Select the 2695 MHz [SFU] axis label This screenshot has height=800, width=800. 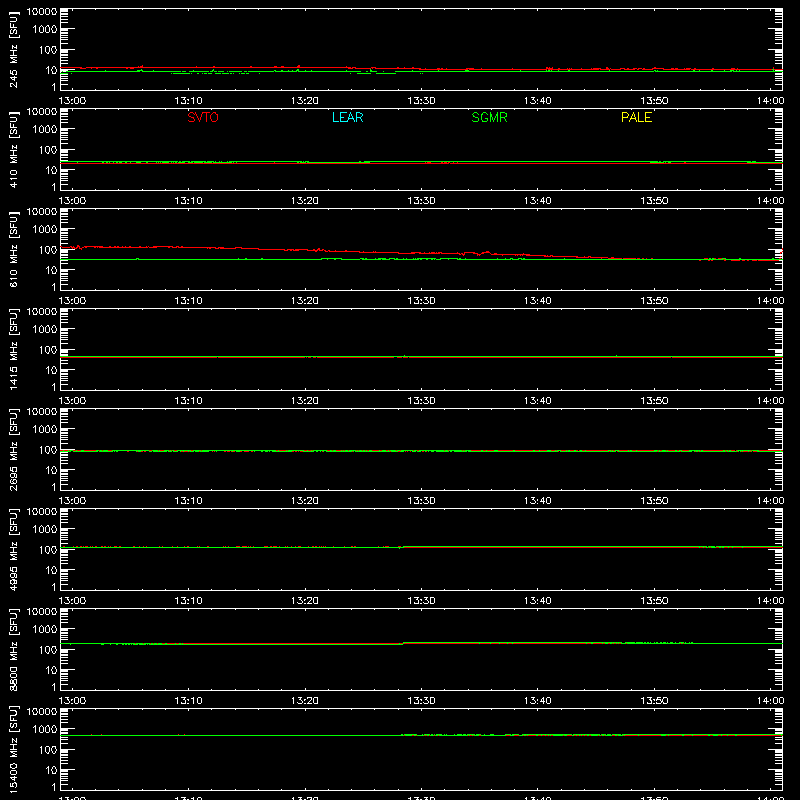pyautogui.click(x=13, y=449)
